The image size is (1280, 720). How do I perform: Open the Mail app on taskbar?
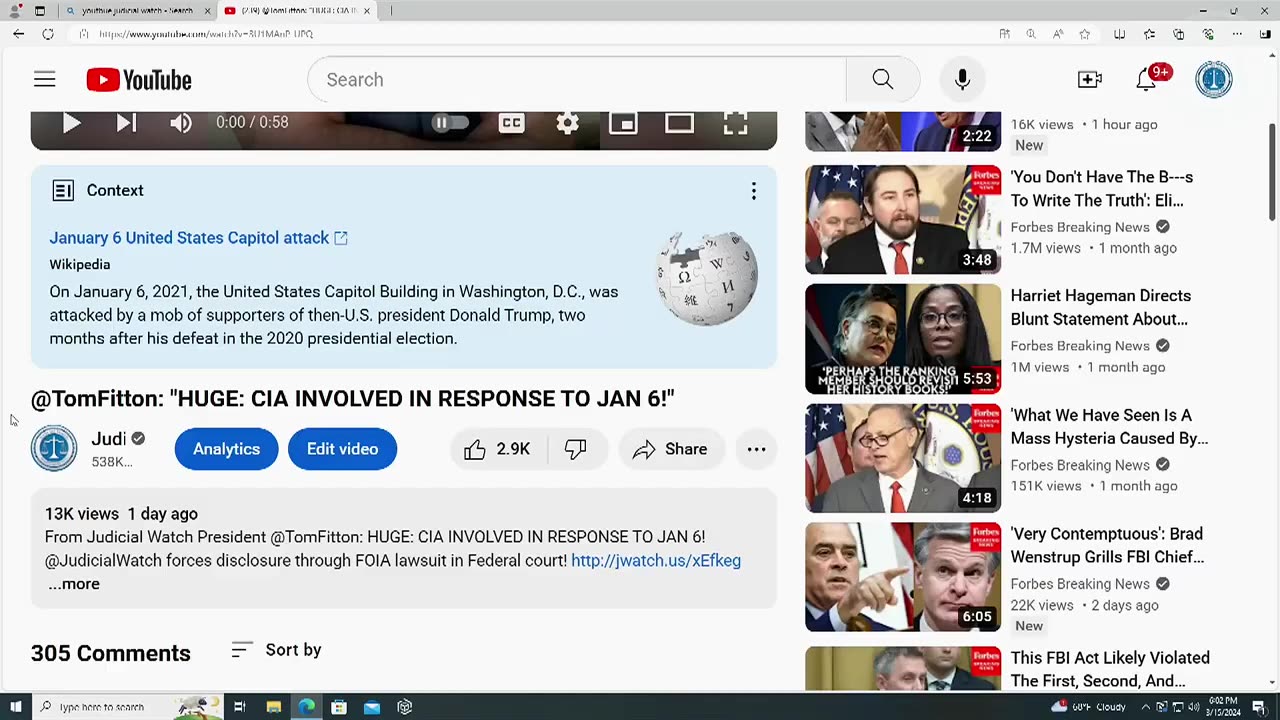tap(372, 707)
